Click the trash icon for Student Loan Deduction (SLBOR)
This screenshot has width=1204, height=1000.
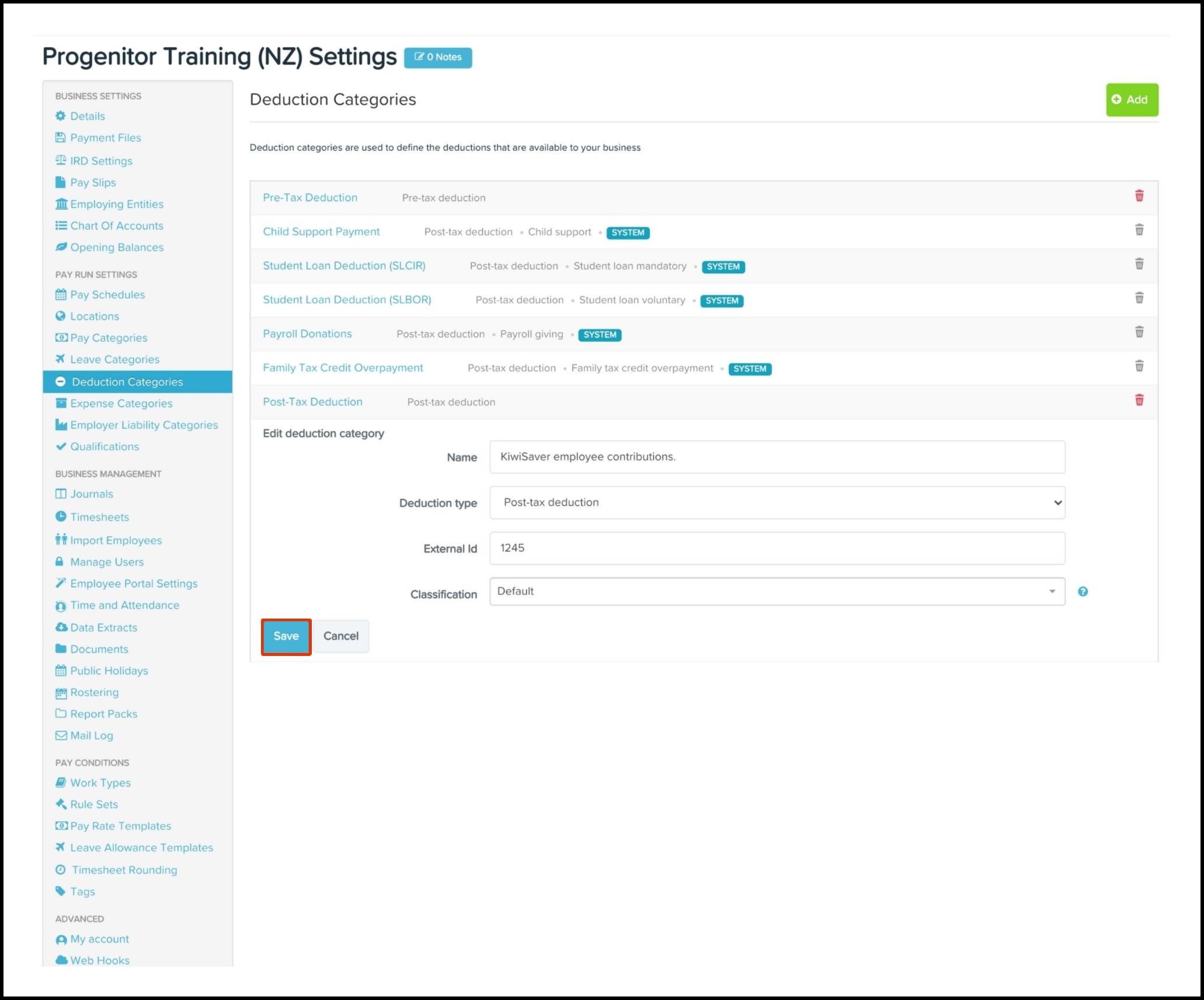pyautogui.click(x=1139, y=298)
